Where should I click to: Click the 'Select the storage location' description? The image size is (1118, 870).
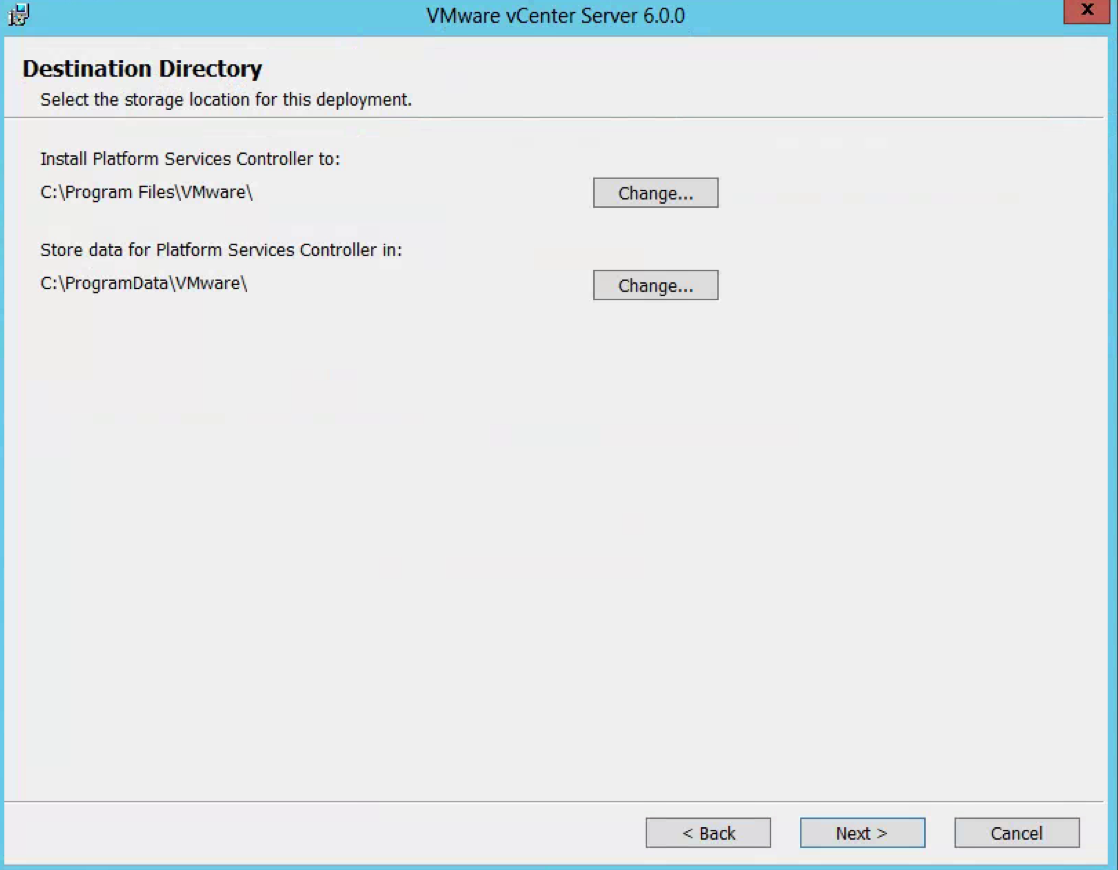[x=226, y=100]
